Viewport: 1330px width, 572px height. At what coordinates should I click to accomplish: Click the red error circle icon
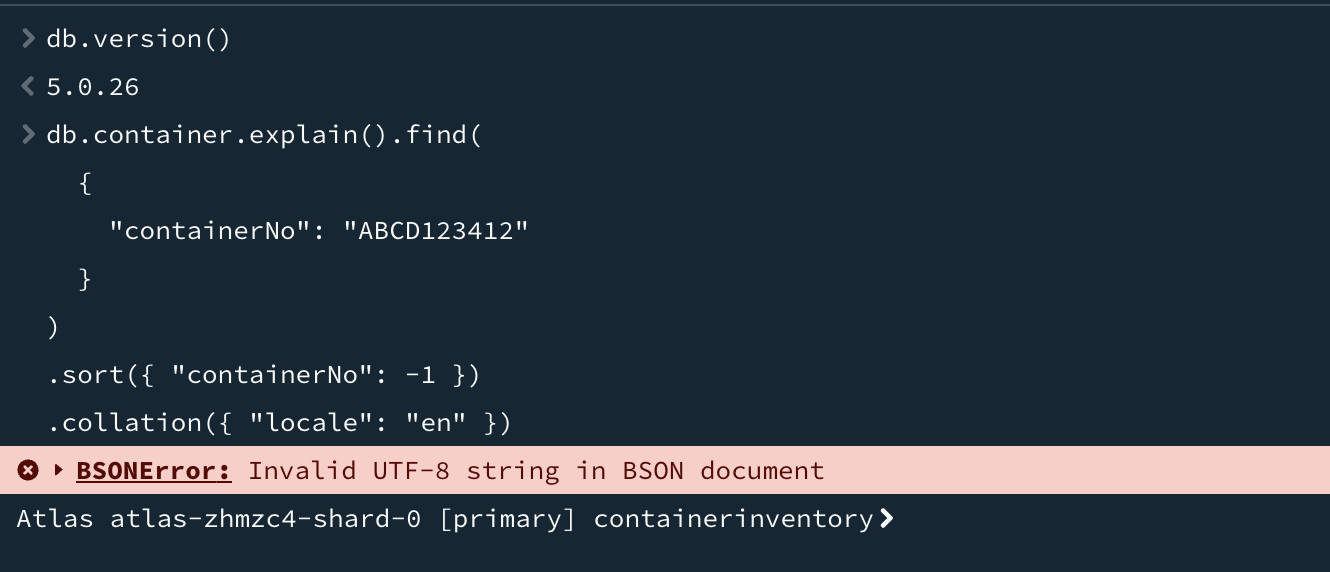tap(28, 470)
